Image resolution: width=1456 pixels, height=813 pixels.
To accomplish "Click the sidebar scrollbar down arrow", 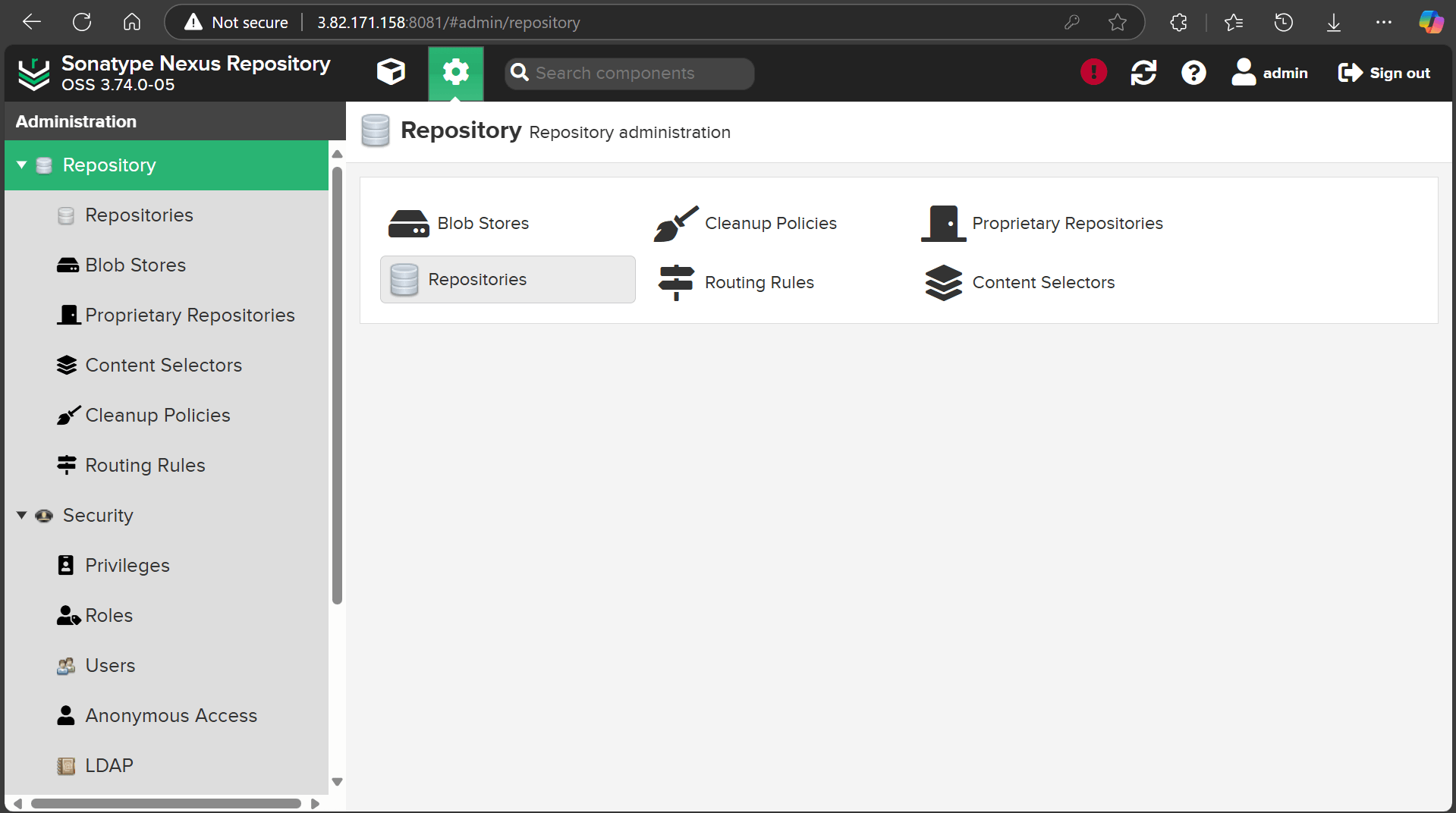I will tap(337, 781).
